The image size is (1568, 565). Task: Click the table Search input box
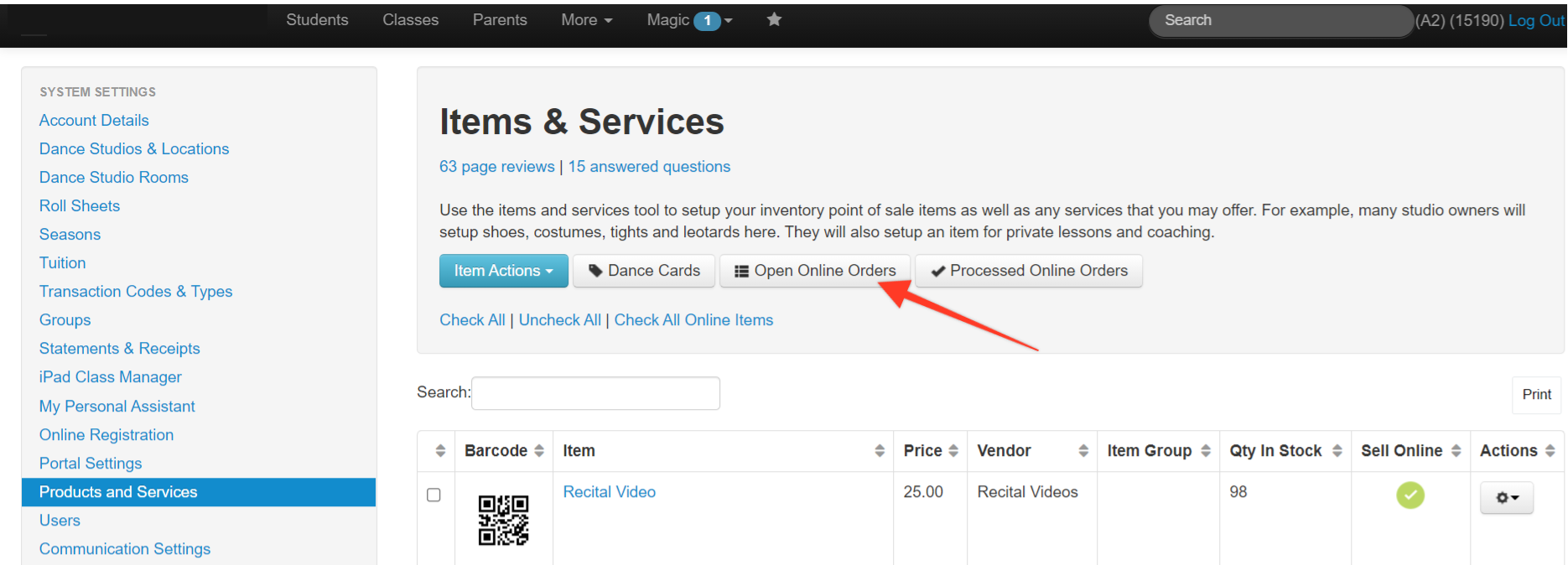click(595, 393)
